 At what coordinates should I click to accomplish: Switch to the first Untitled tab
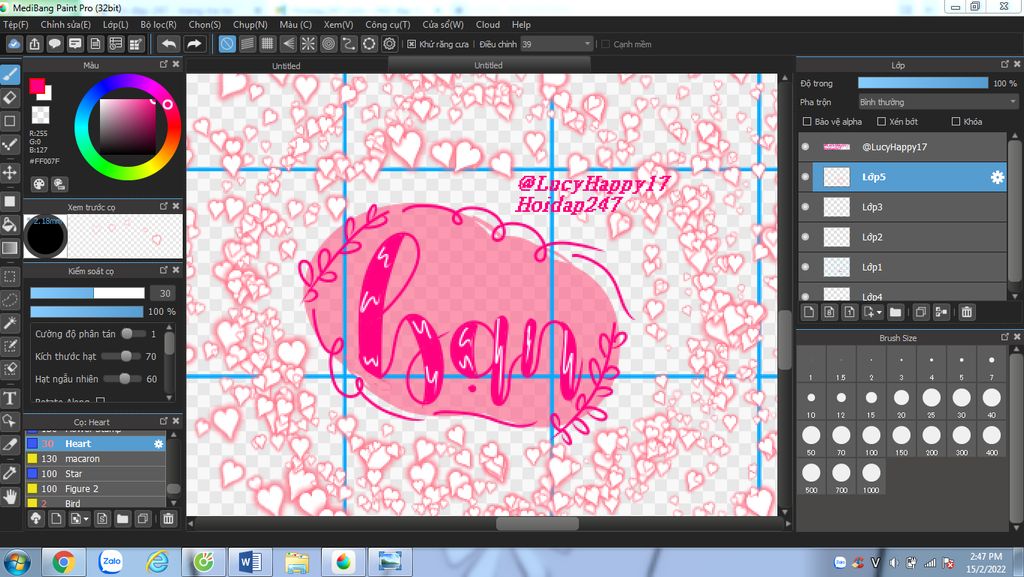(x=286, y=66)
